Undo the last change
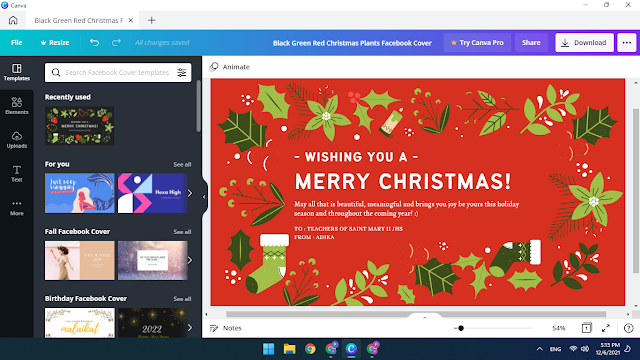Image resolution: width=640 pixels, height=360 pixels. [x=94, y=42]
